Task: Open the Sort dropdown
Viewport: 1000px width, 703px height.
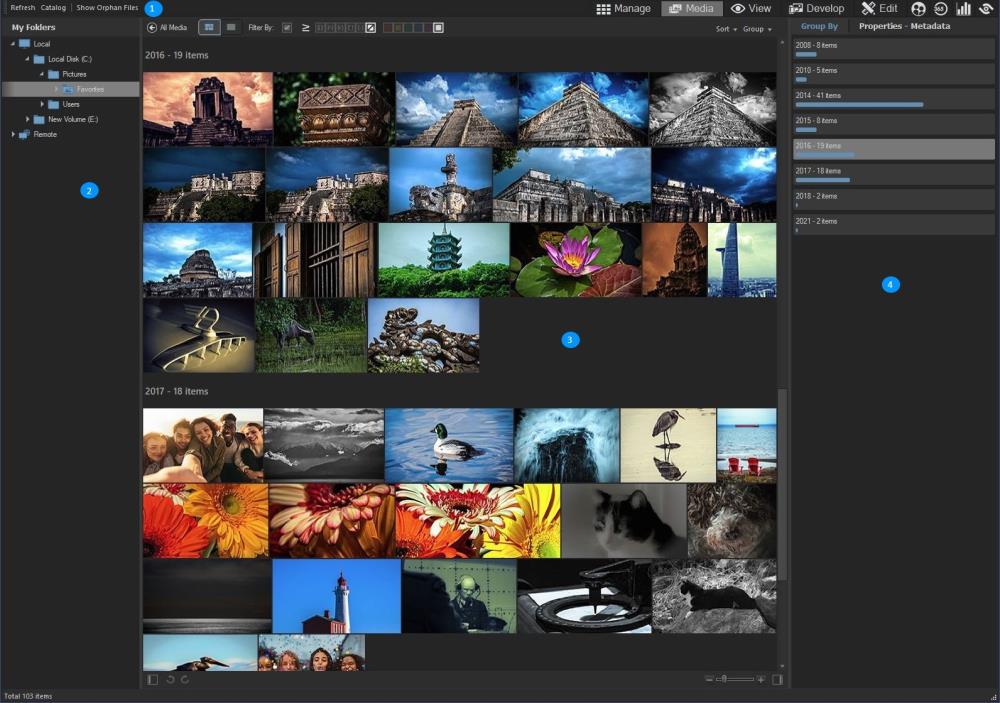Action: click(726, 29)
